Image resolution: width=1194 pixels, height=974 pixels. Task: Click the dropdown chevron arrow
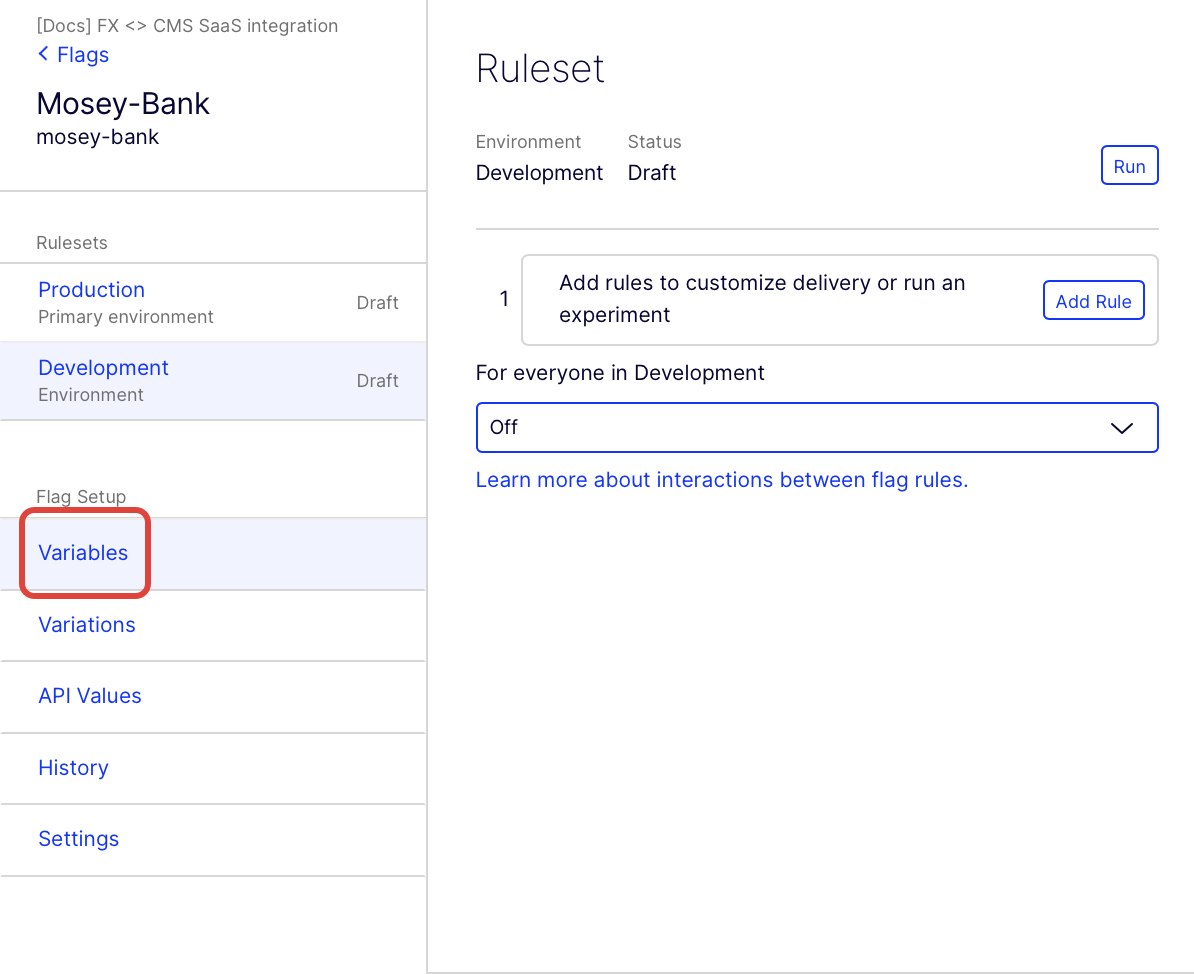(1122, 428)
